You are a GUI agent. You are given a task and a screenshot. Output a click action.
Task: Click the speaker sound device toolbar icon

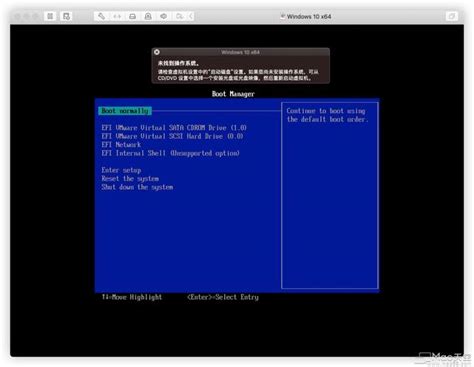point(164,16)
